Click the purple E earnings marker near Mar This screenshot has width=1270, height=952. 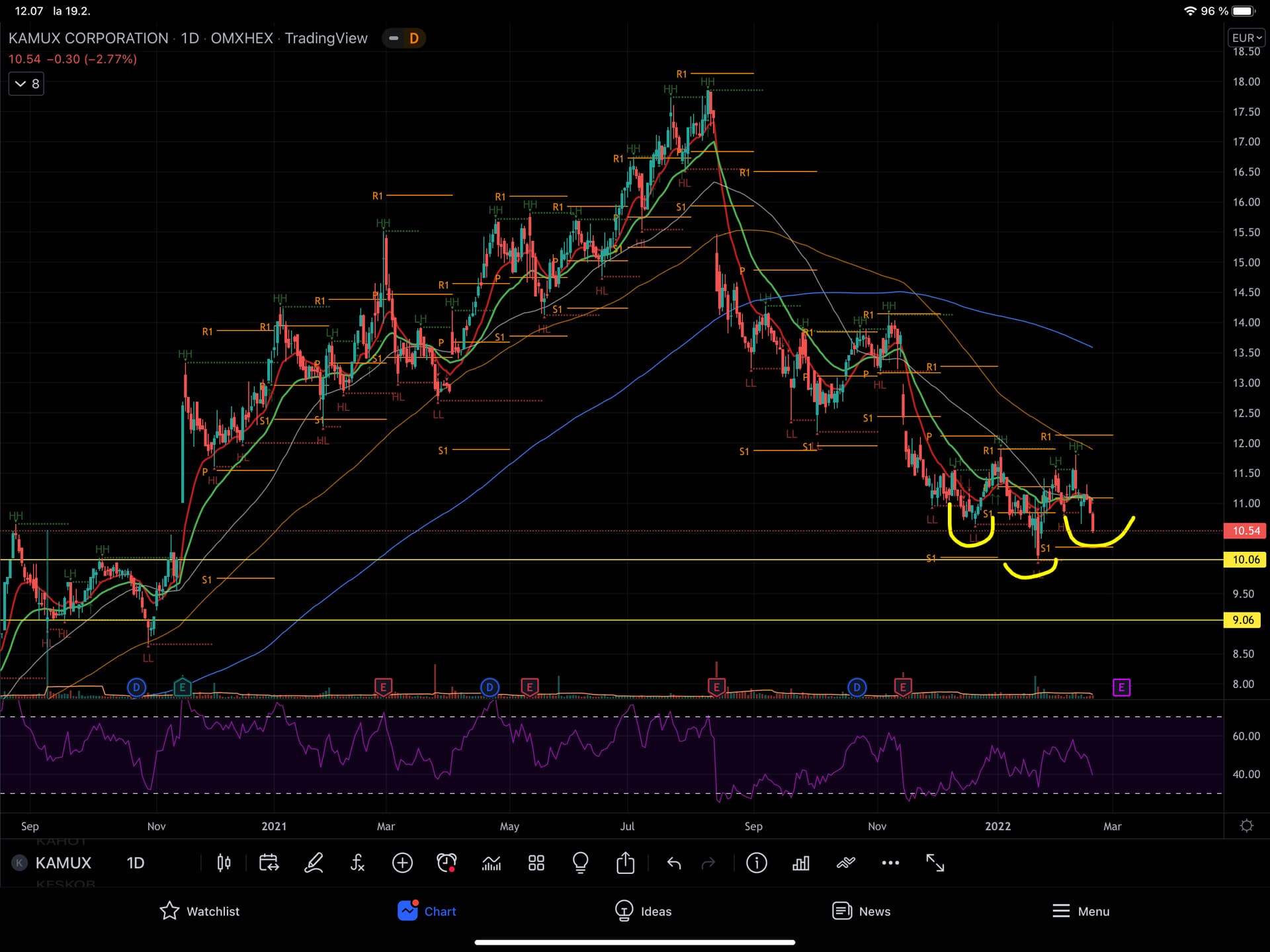tap(1121, 687)
